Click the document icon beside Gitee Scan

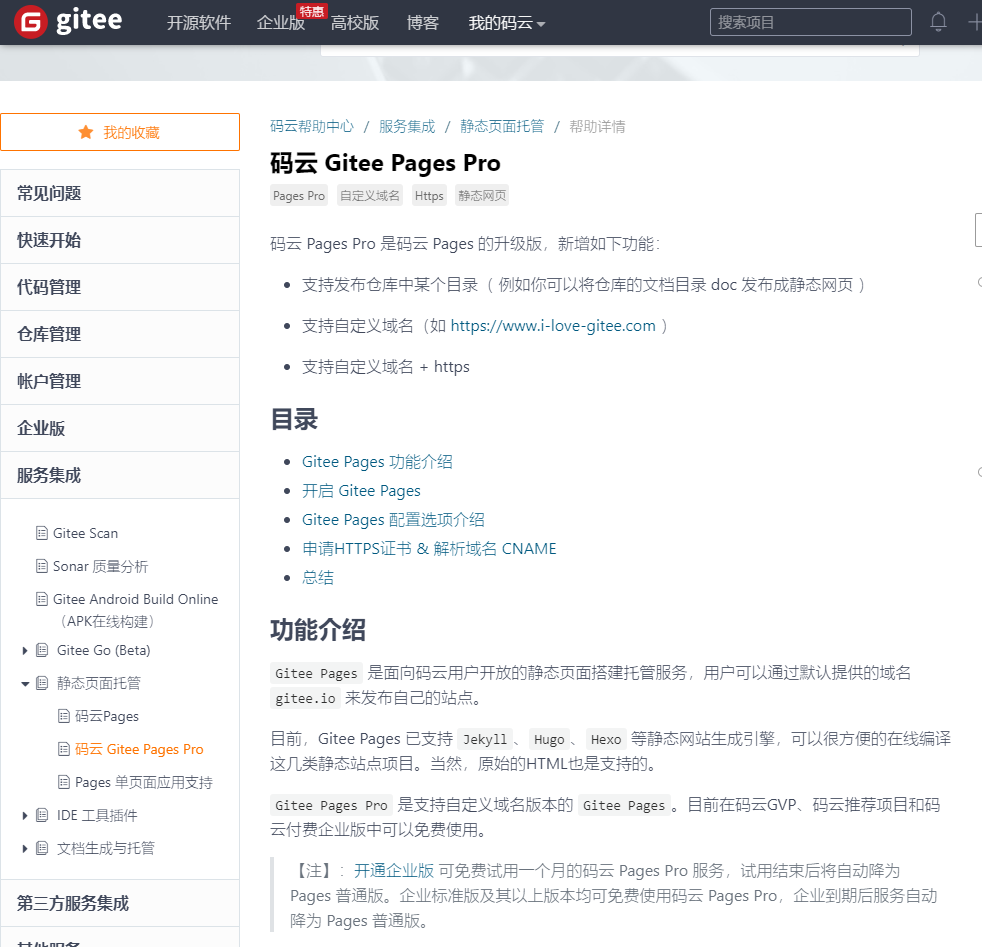click(x=42, y=533)
